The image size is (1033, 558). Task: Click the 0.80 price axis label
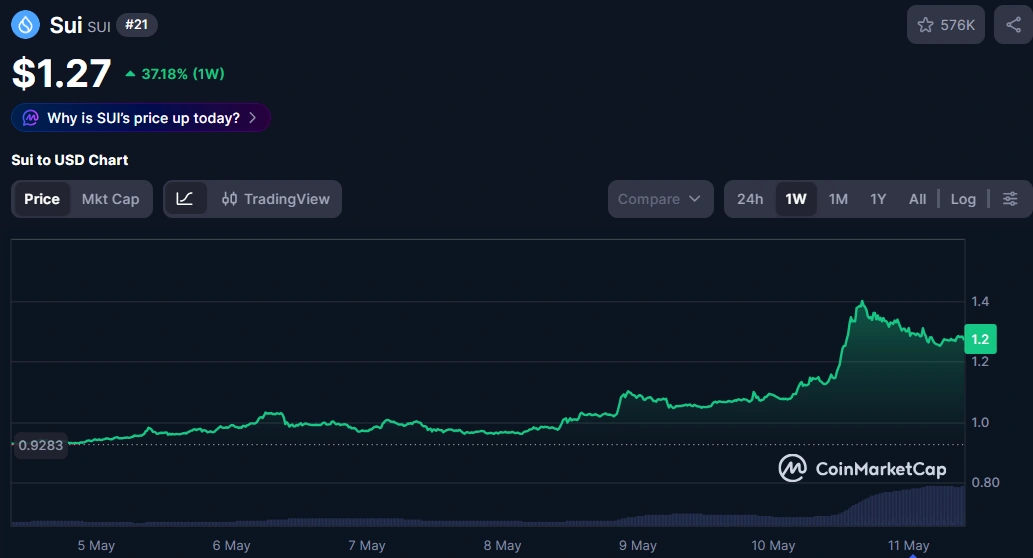[x=986, y=482]
